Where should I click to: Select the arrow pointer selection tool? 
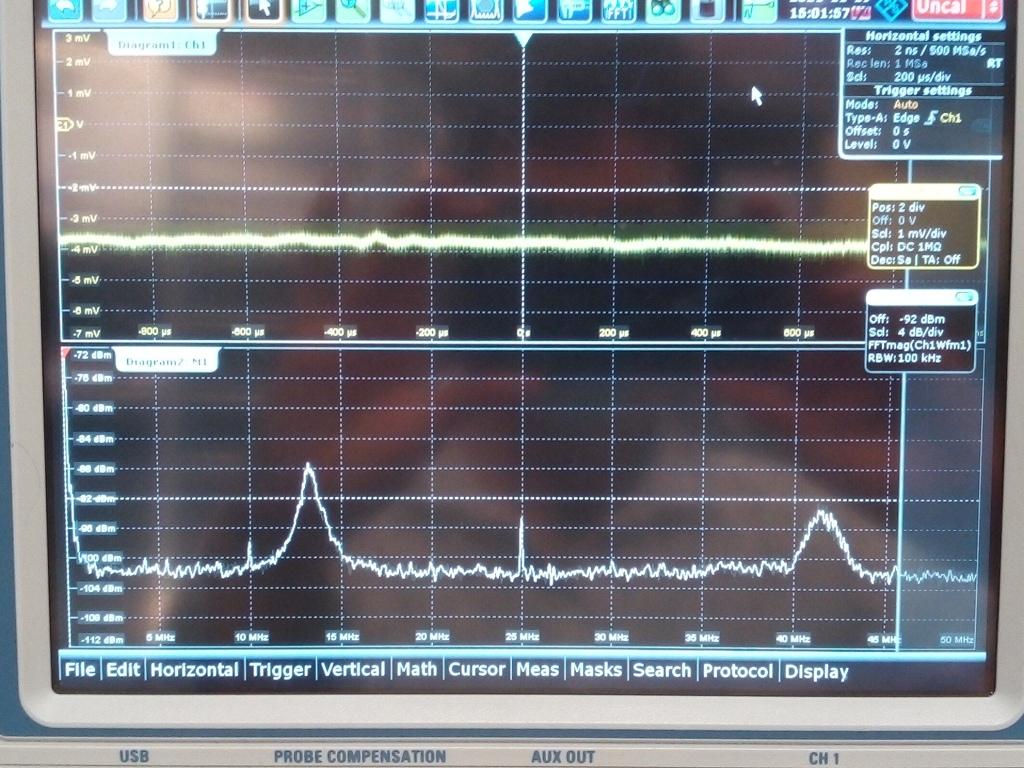[265, 9]
